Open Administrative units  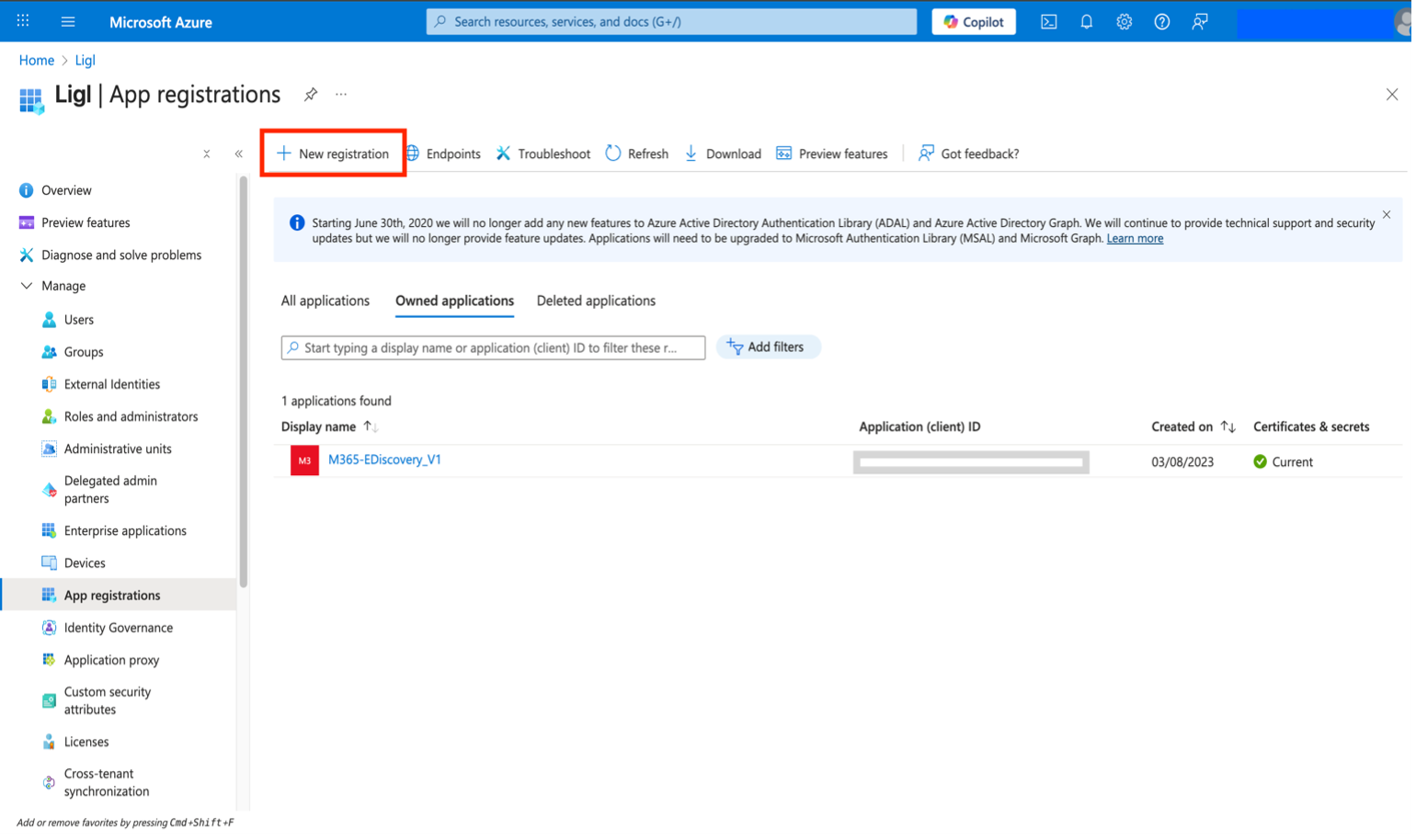[x=118, y=448]
